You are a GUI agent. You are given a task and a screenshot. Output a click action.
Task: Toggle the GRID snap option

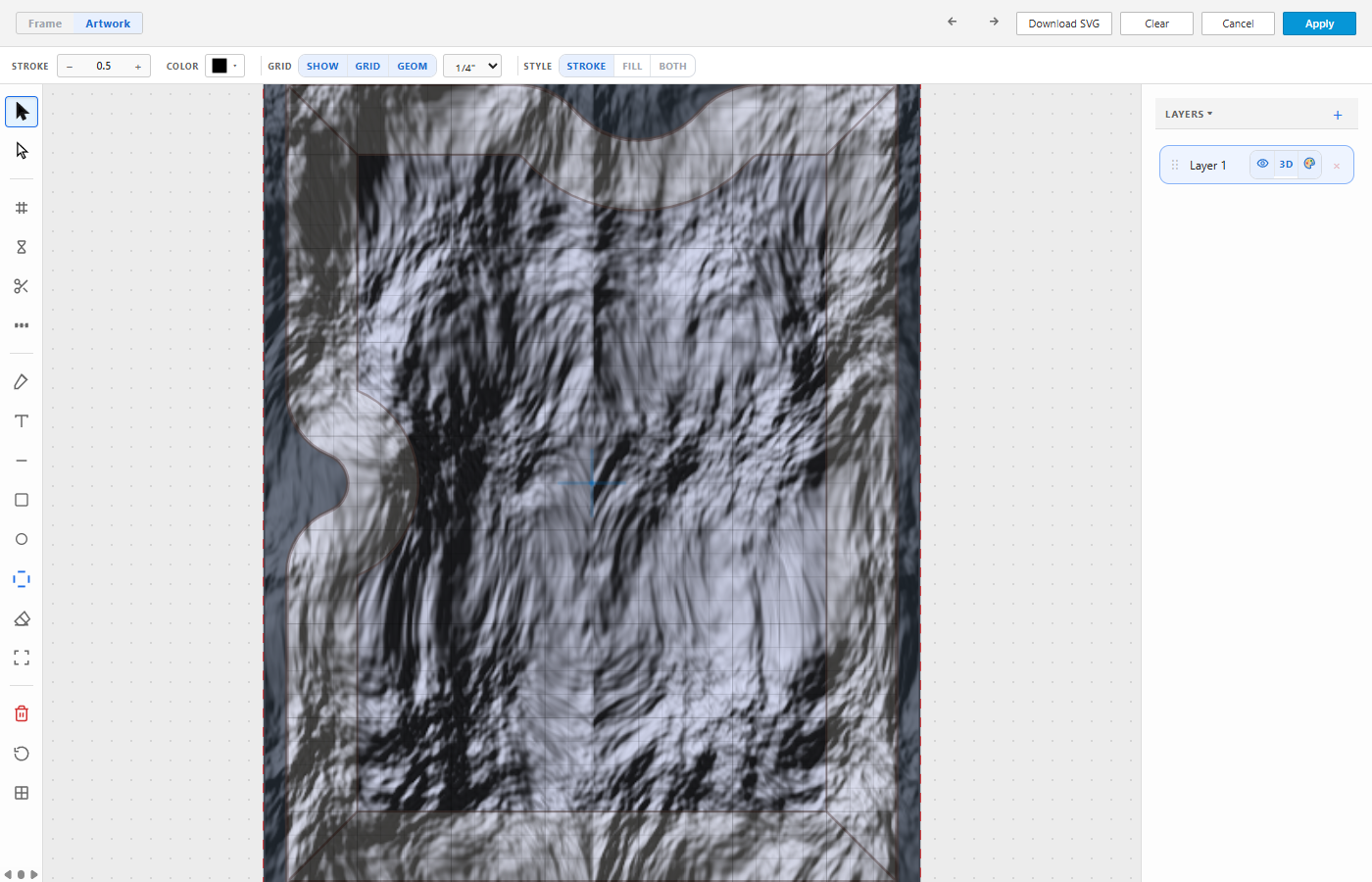point(367,67)
